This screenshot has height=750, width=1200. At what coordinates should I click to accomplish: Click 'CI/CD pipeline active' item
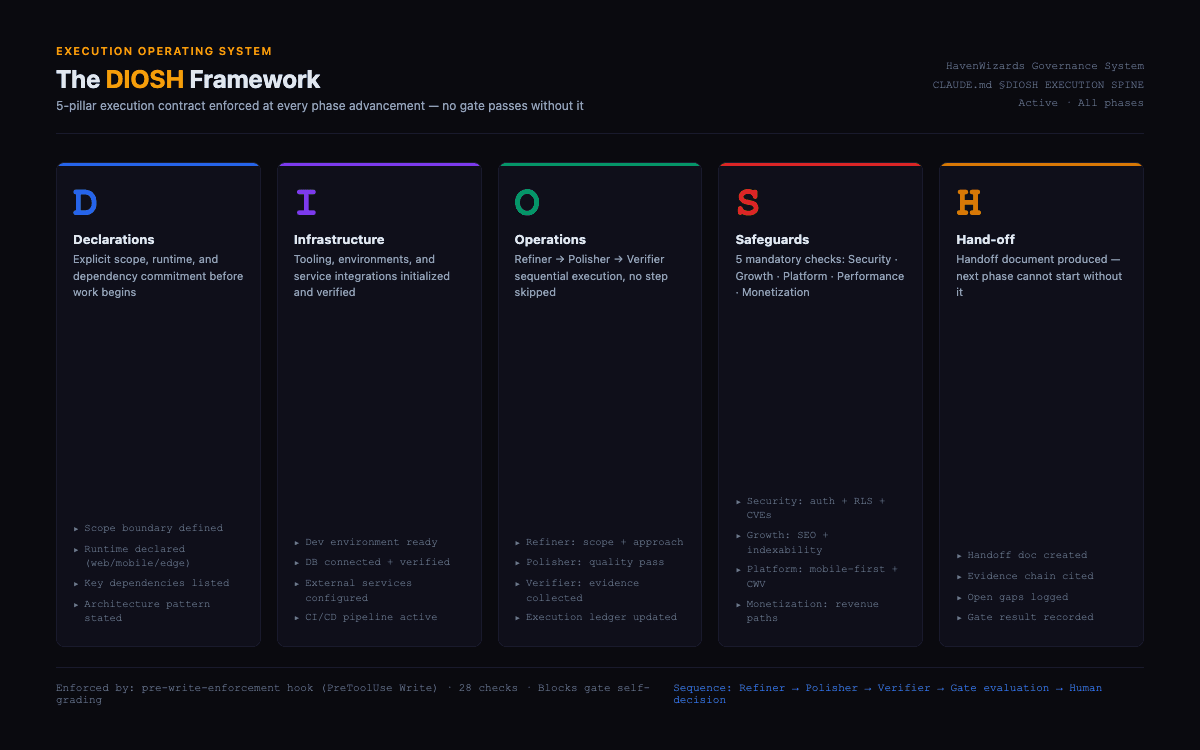coord(366,617)
